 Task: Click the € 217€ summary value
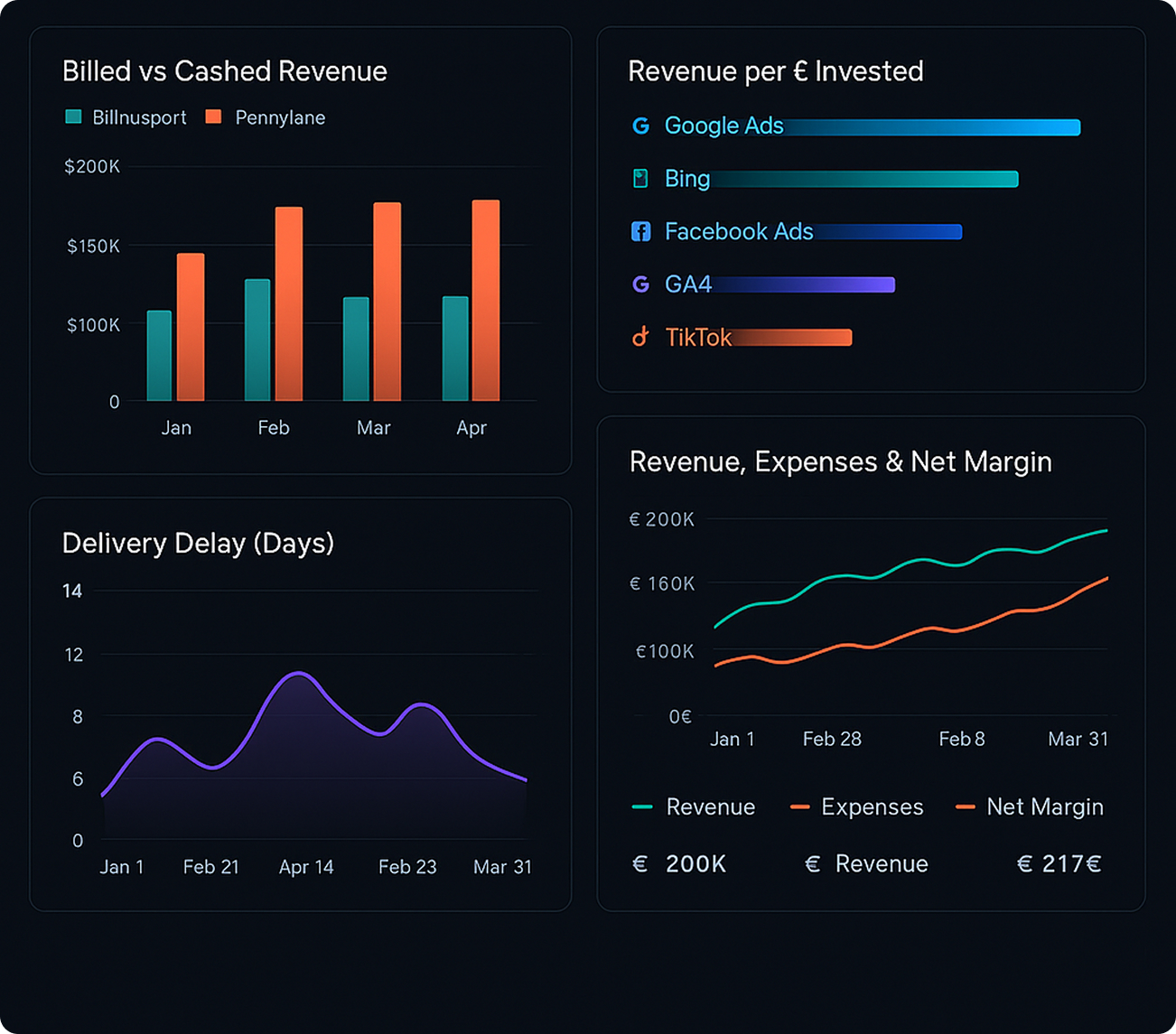pos(1059,864)
